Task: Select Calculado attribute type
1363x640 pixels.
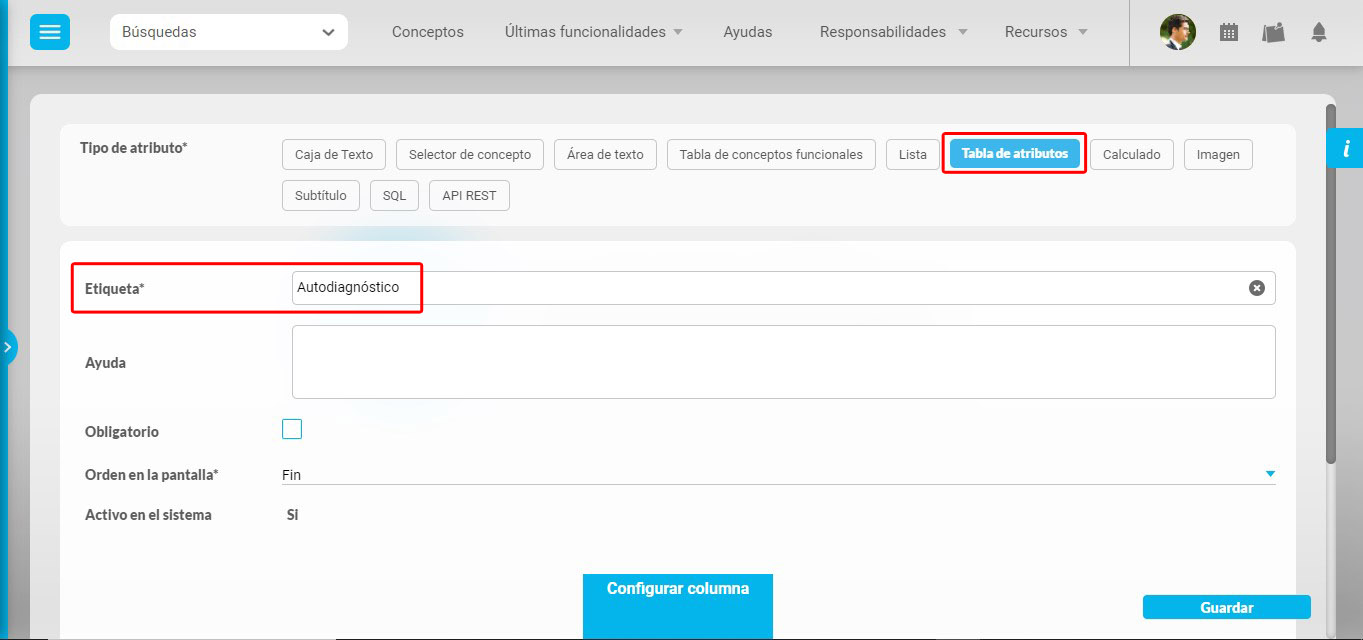Action: click(1132, 155)
